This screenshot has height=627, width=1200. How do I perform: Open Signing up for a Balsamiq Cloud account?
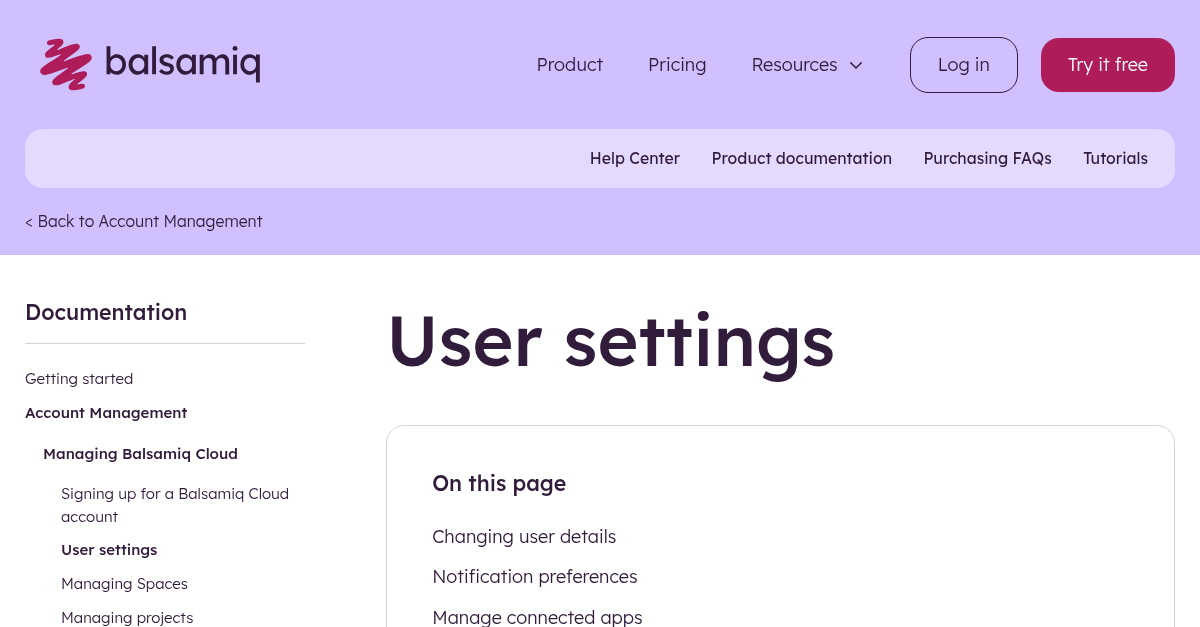[x=174, y=505]
